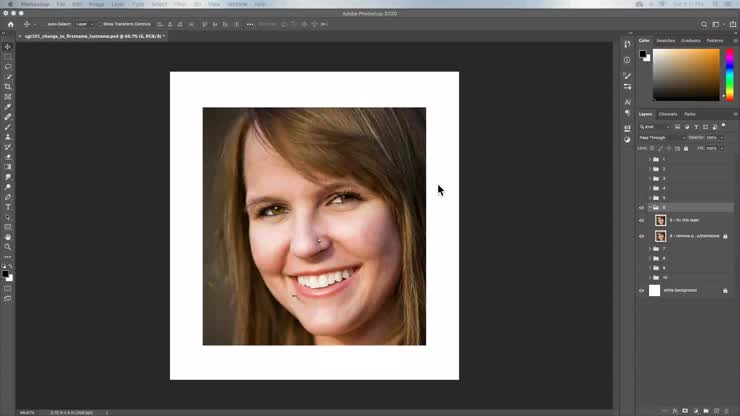740x416 pixels.
Task: Click the Home icon in options bar
Action: pyautogui.click(x=11, y=24)
